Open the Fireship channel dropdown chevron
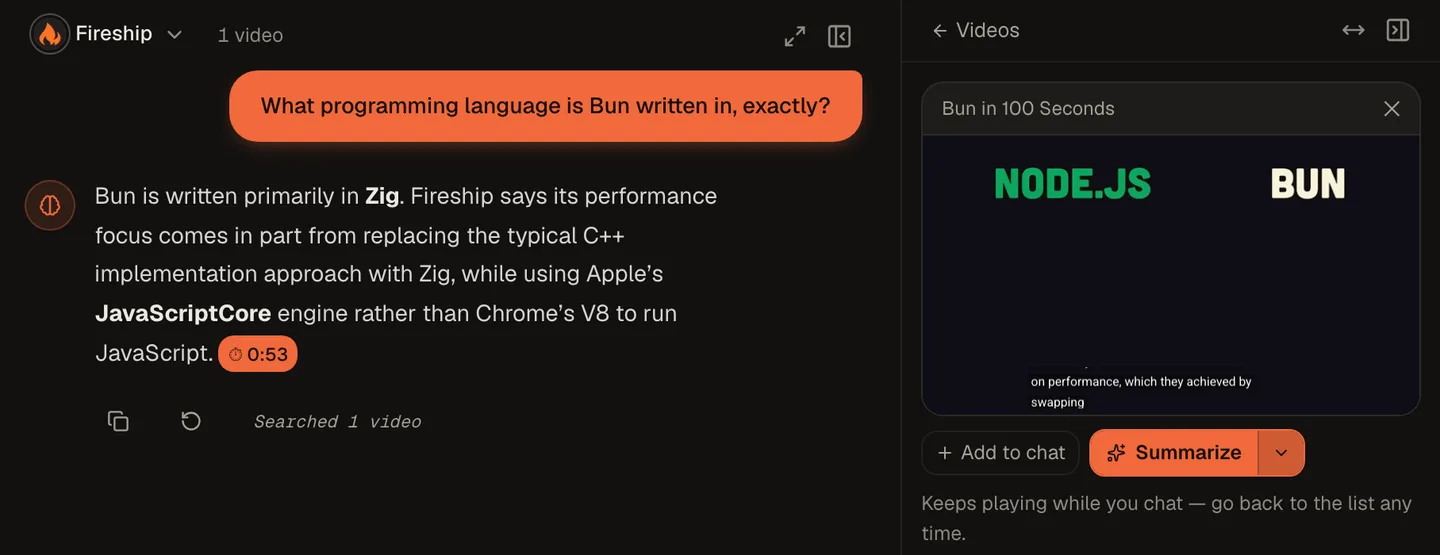 [x=174, y=35]
